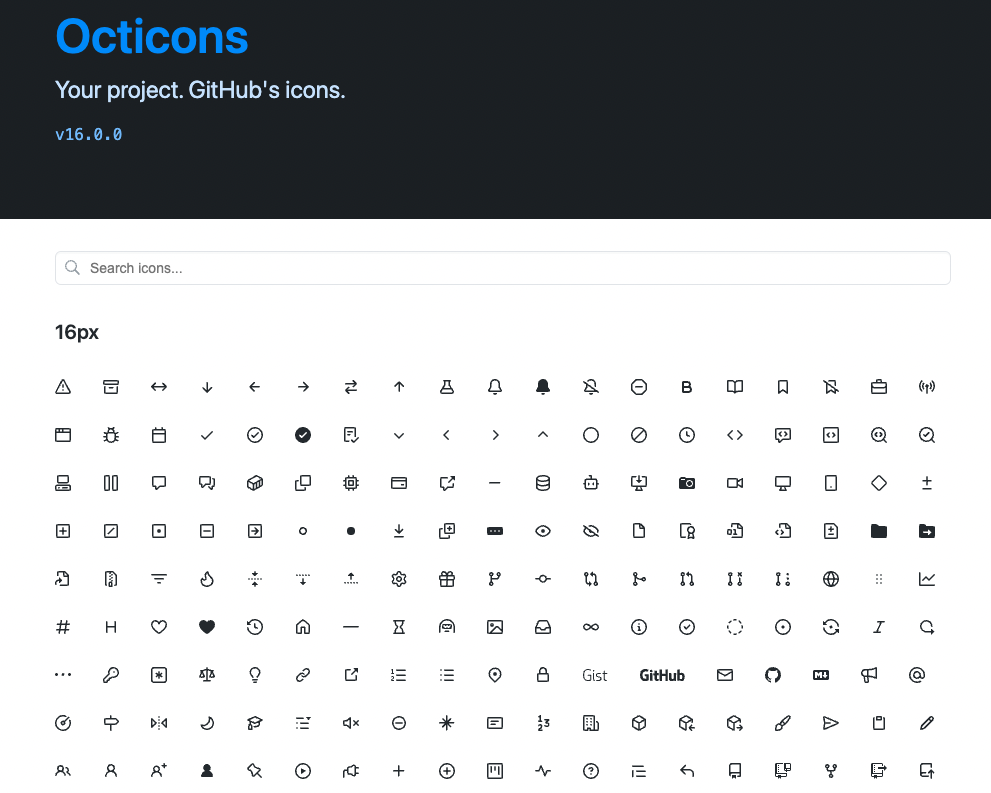Image resolution: width=991 pixels, height=793 pixels.
Task: Click the bug icon
Action: tap(111, 435)
